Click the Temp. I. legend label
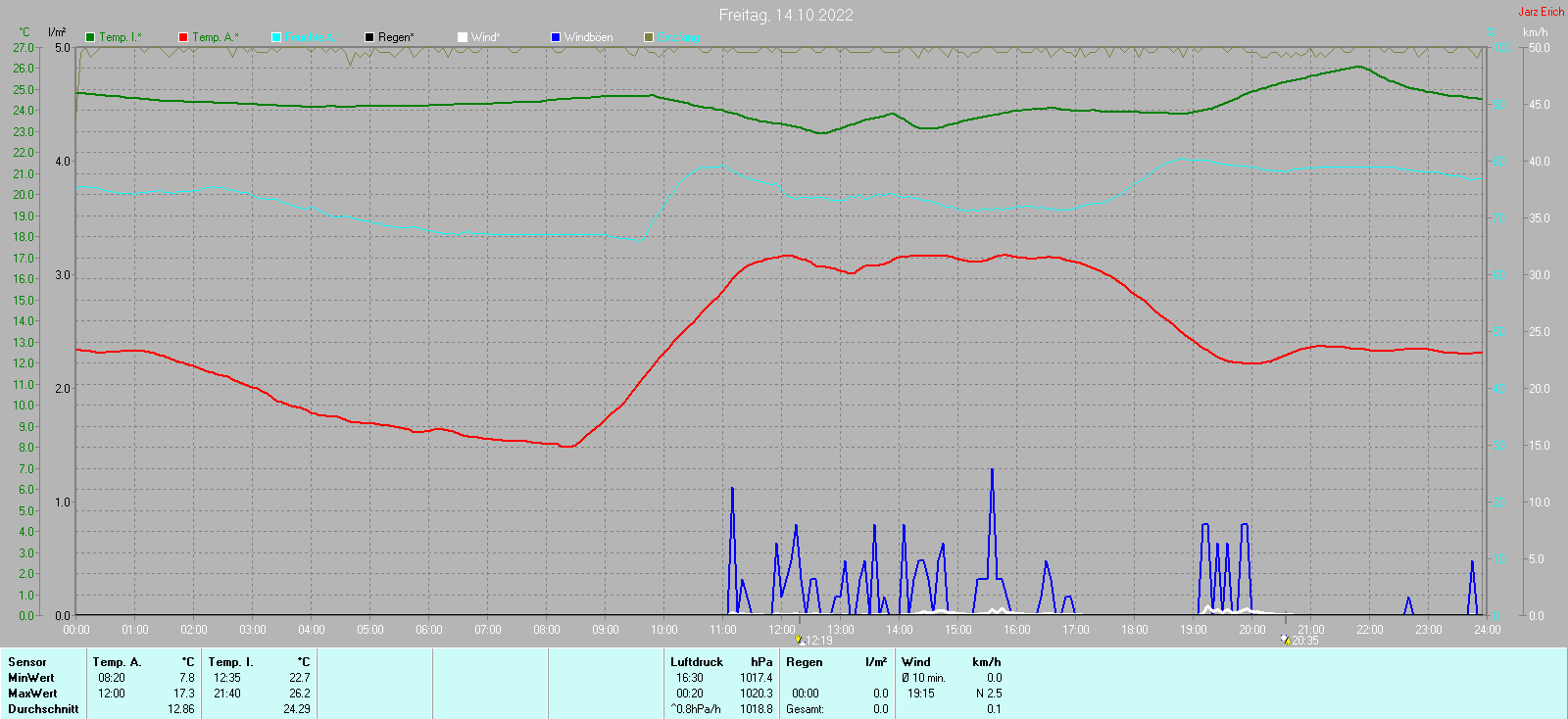 [x=120, y=37]
